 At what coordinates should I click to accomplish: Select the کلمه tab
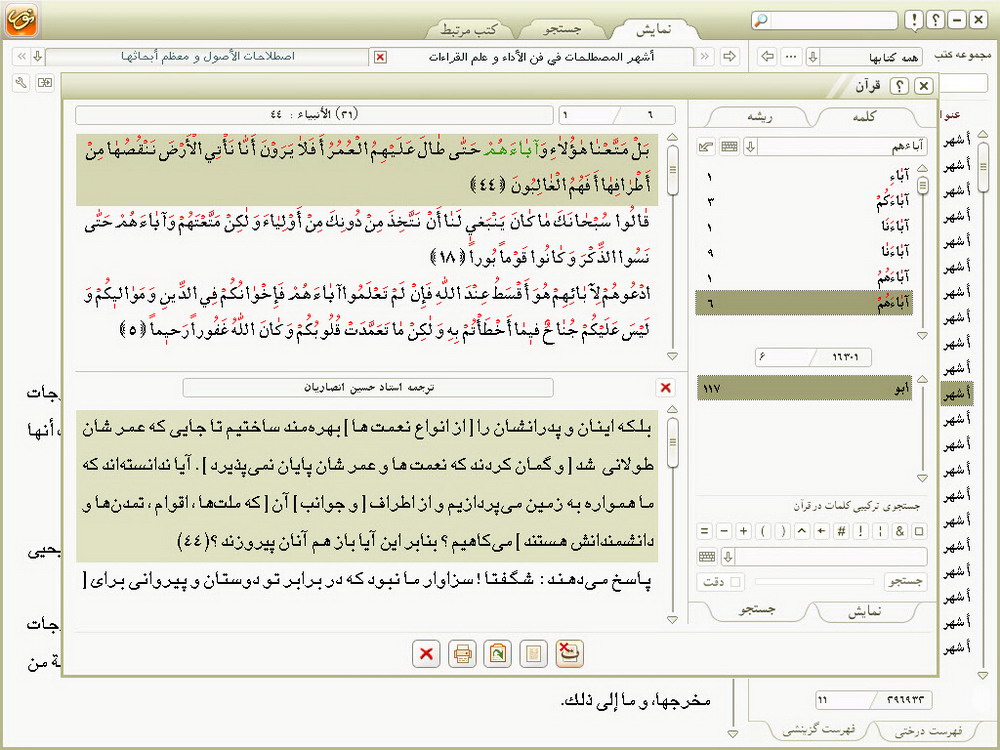coord(864,117)
